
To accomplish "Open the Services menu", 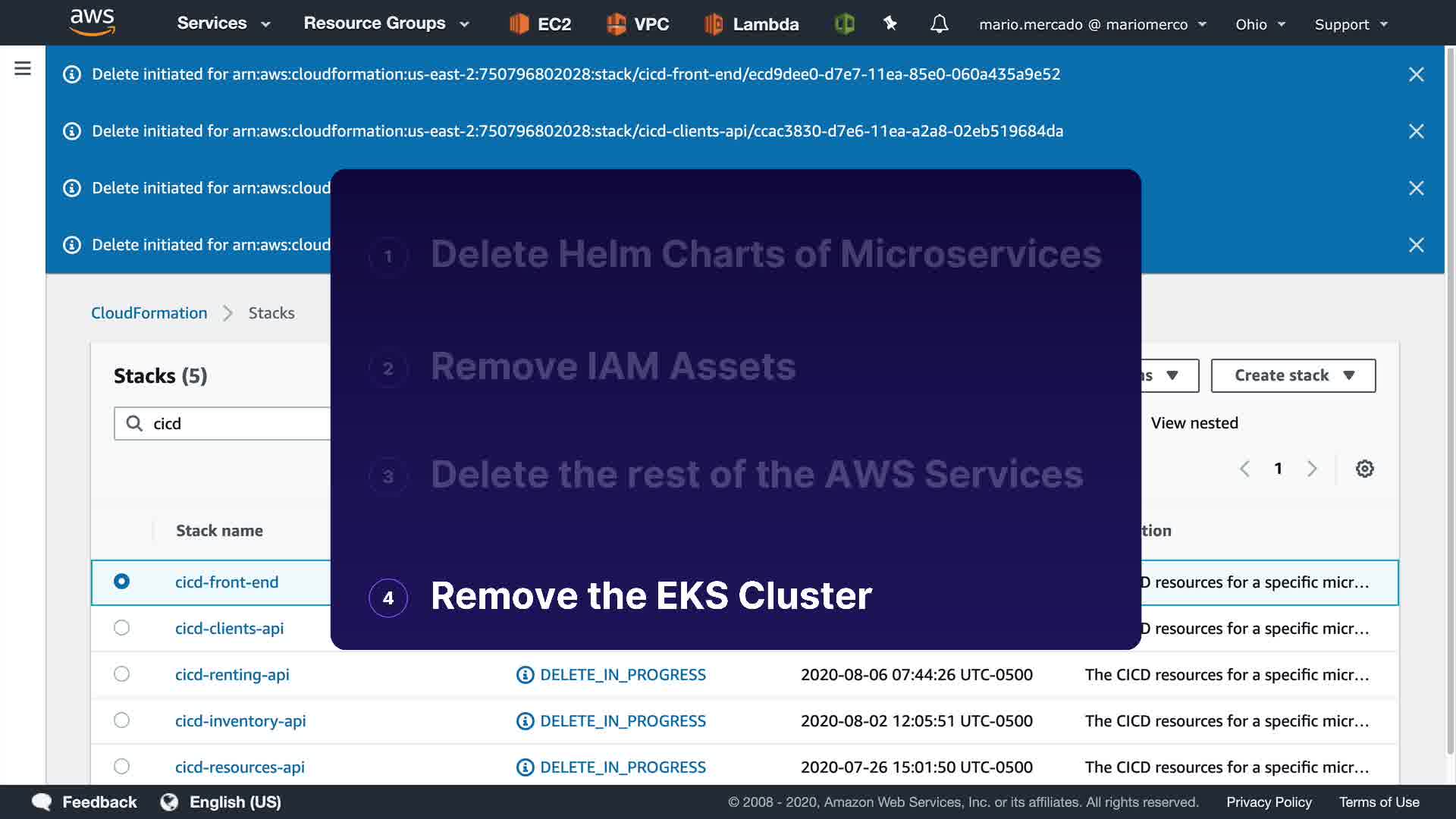I will coord(223,24).
